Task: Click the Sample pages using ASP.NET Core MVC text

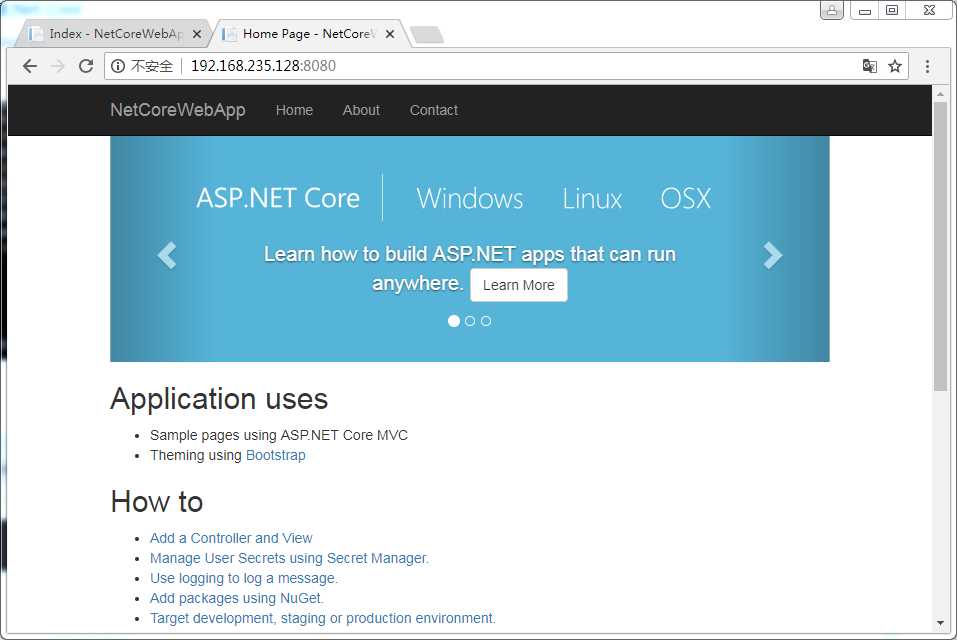Action: point(279,435)
